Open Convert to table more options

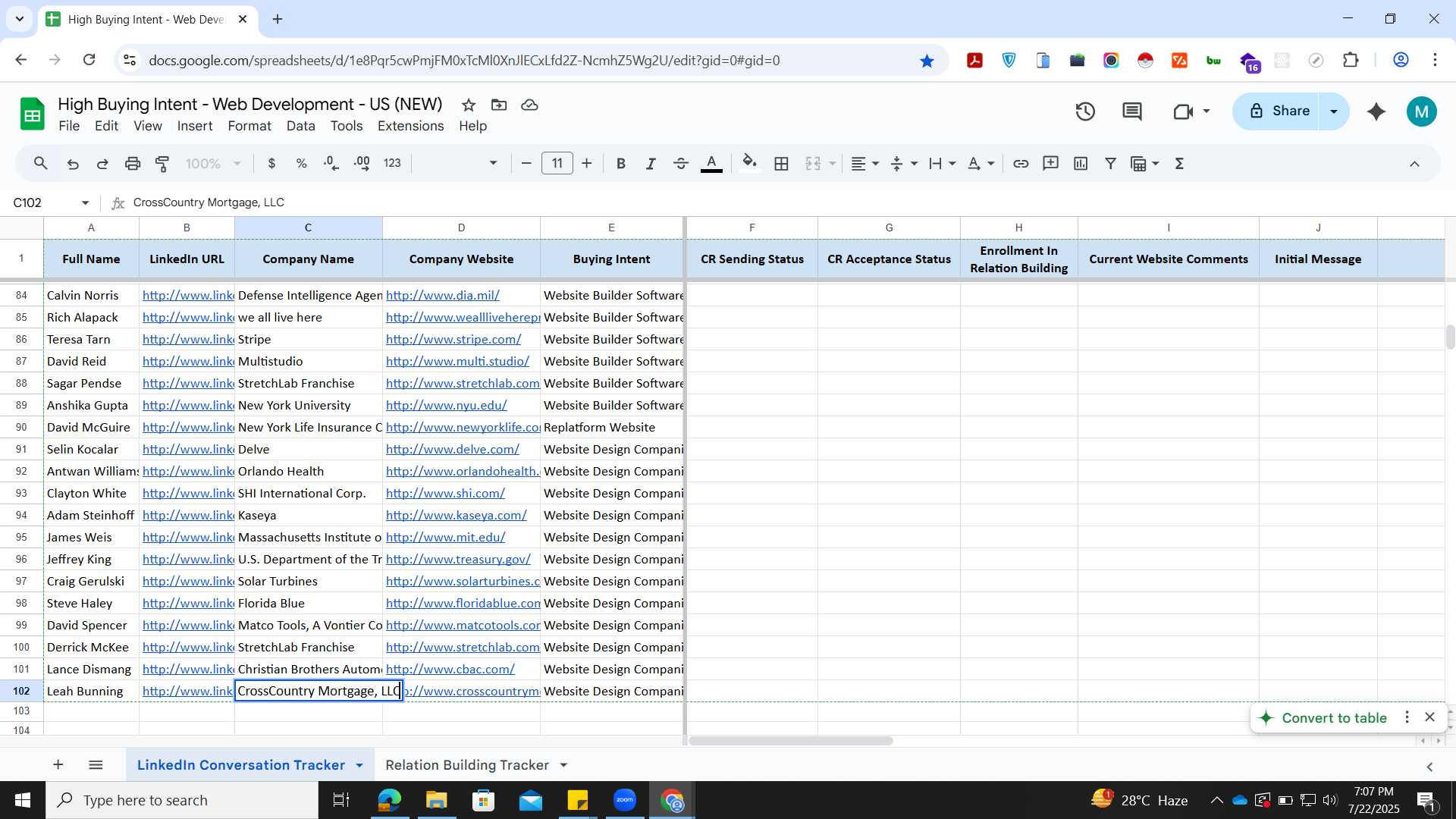(1407, 717)
